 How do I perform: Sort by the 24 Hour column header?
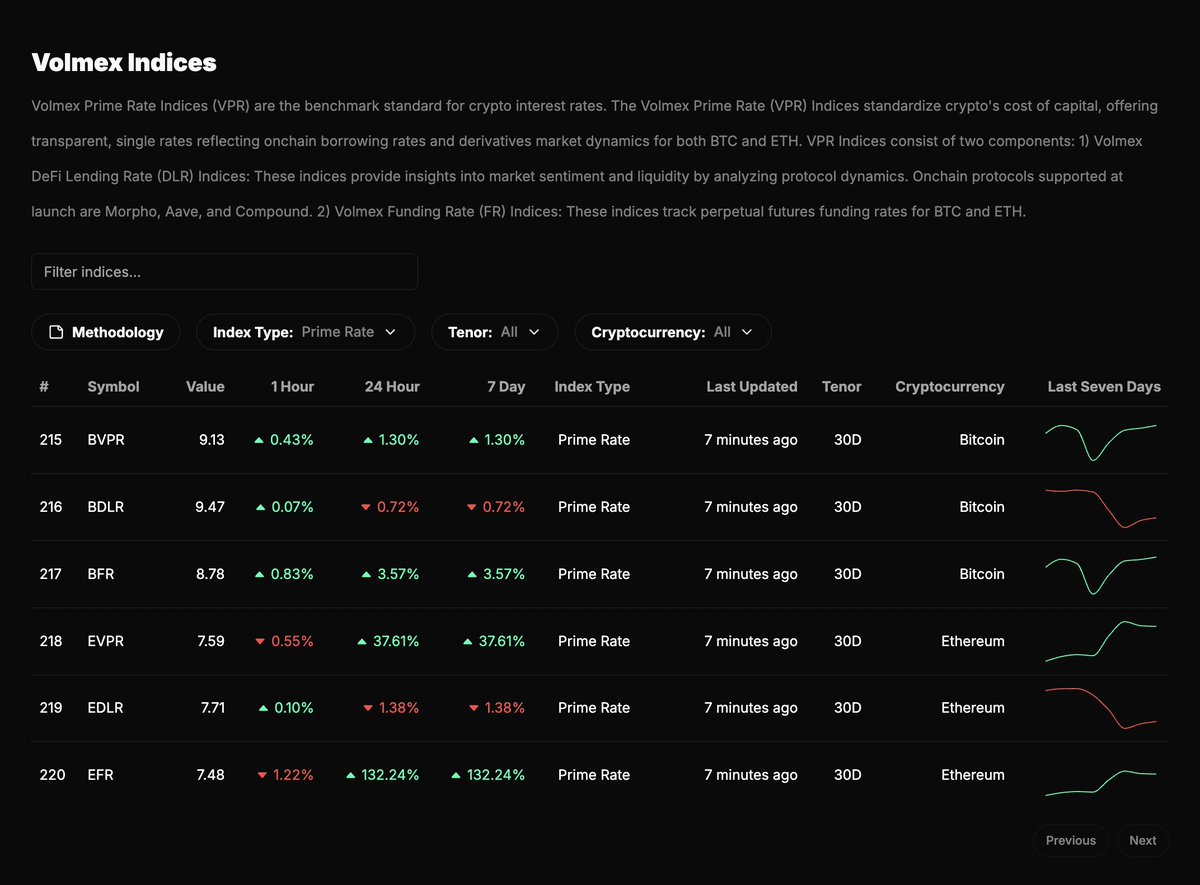392,386
